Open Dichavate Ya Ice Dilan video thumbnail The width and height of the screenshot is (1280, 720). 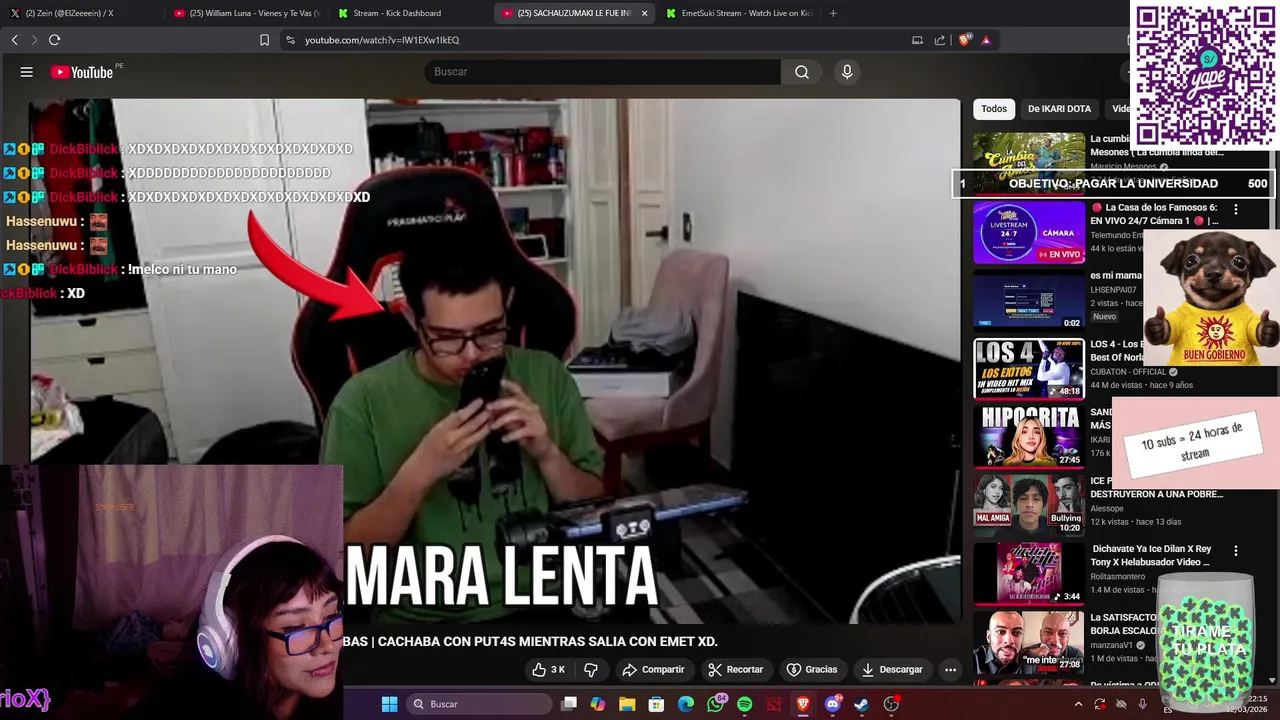1029,573
